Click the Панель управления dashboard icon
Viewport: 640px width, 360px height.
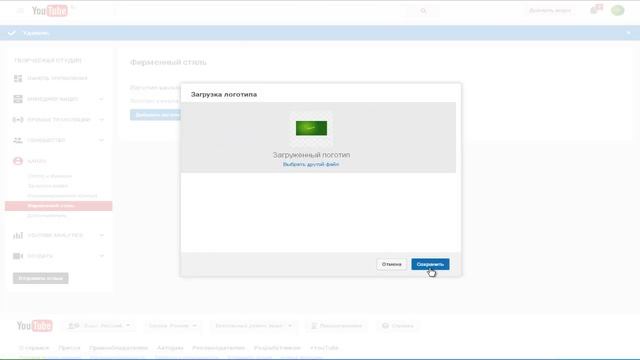[18, 78]
